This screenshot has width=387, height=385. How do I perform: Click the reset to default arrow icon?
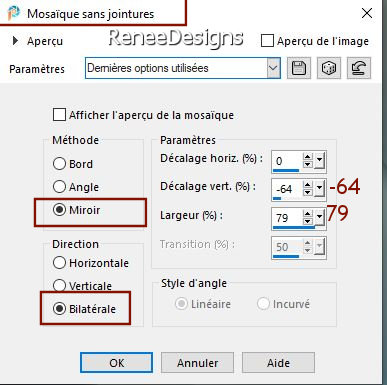tap(359, 68)
